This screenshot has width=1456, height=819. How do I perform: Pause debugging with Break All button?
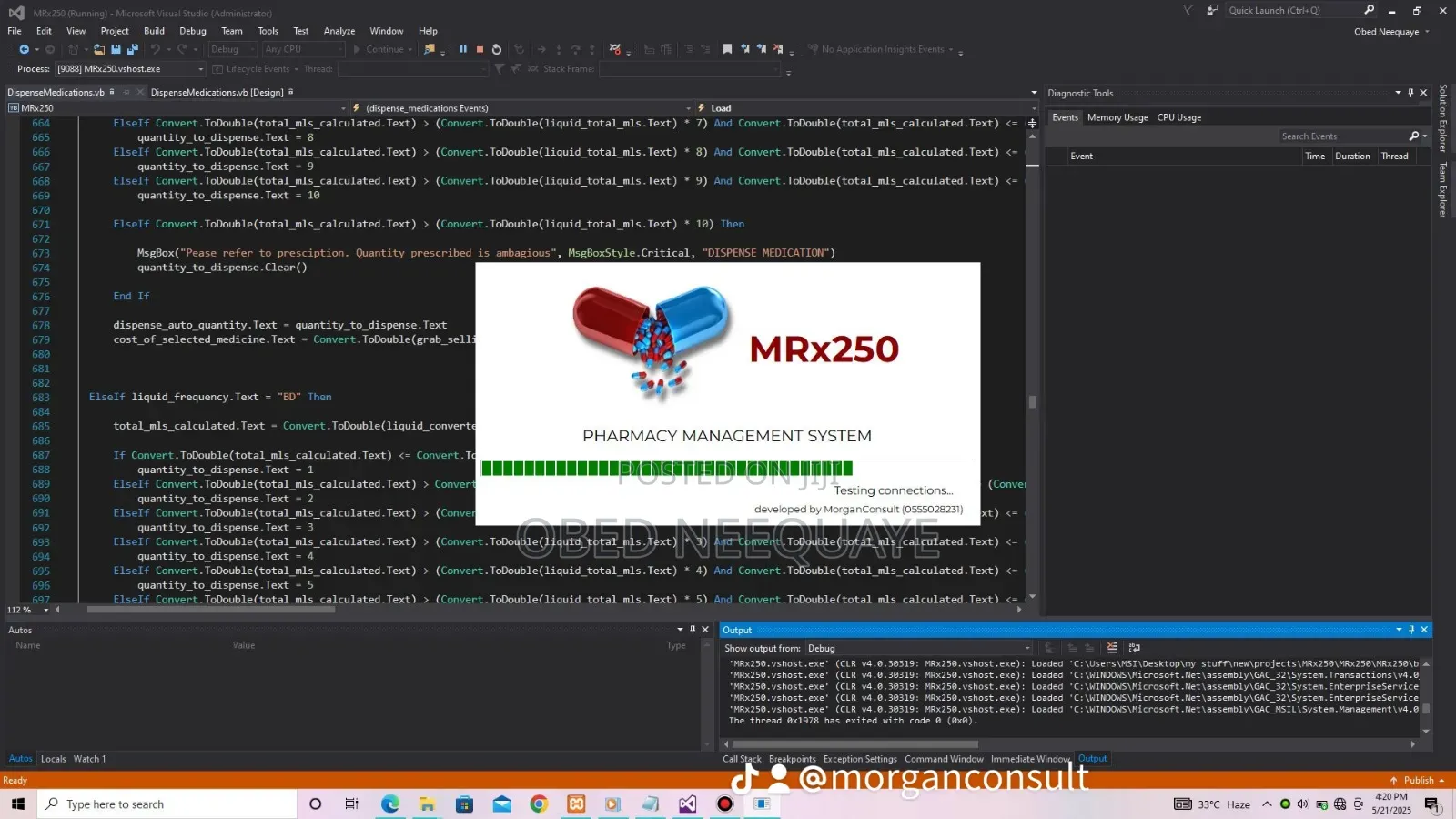[x=462, y=49]
